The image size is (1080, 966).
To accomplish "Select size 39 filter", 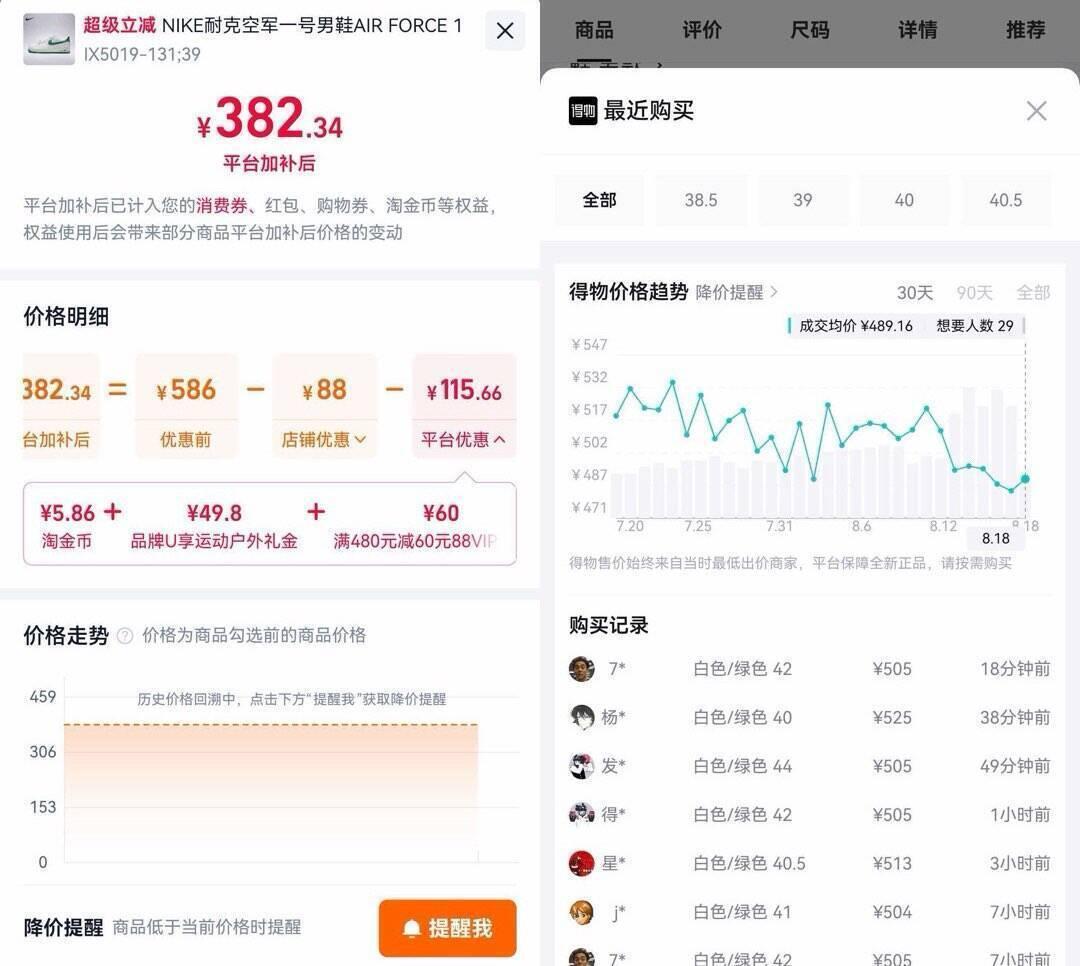I will [802, 200].
